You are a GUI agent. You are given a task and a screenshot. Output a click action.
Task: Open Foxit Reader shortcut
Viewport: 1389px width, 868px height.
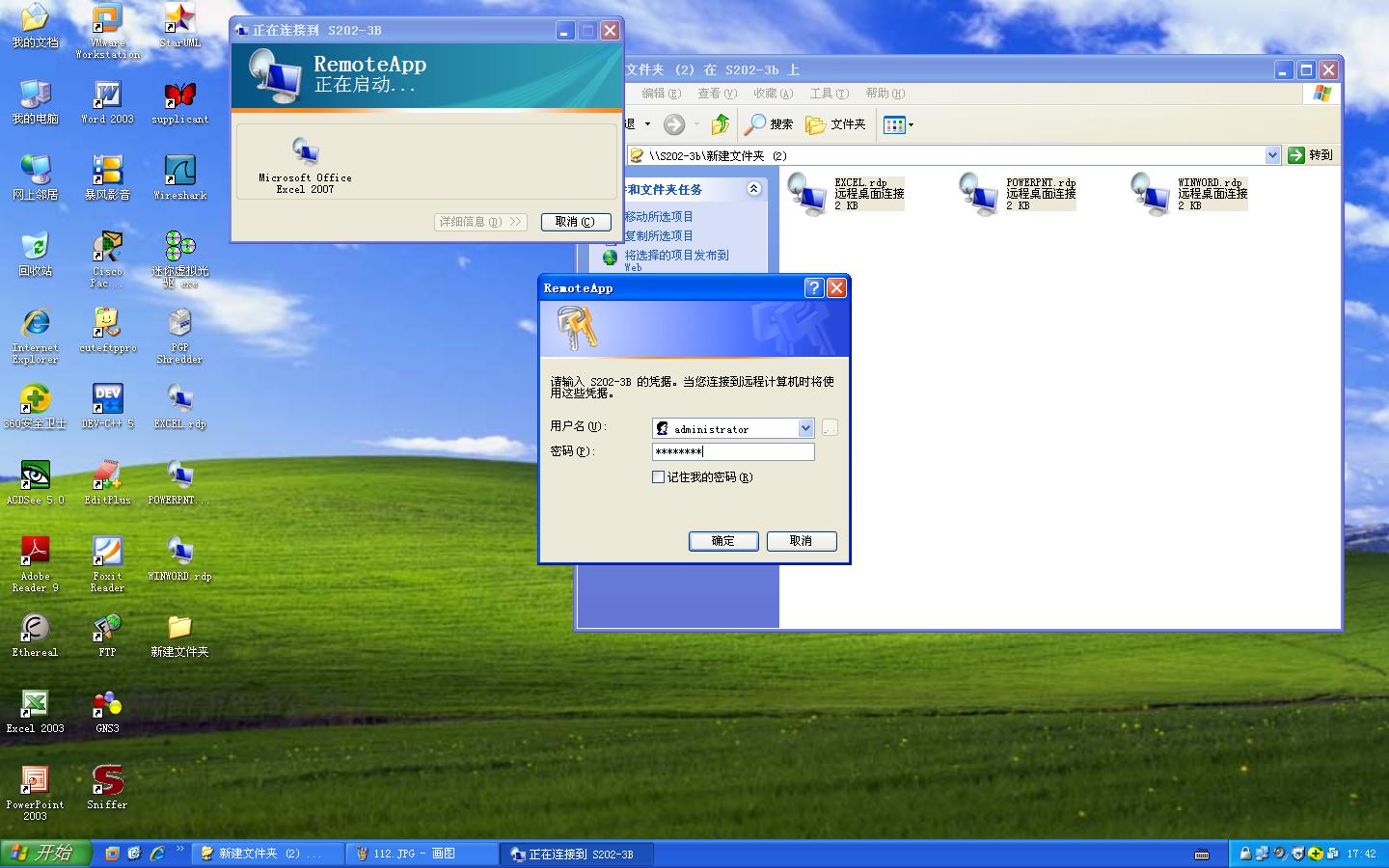point(107,564)
